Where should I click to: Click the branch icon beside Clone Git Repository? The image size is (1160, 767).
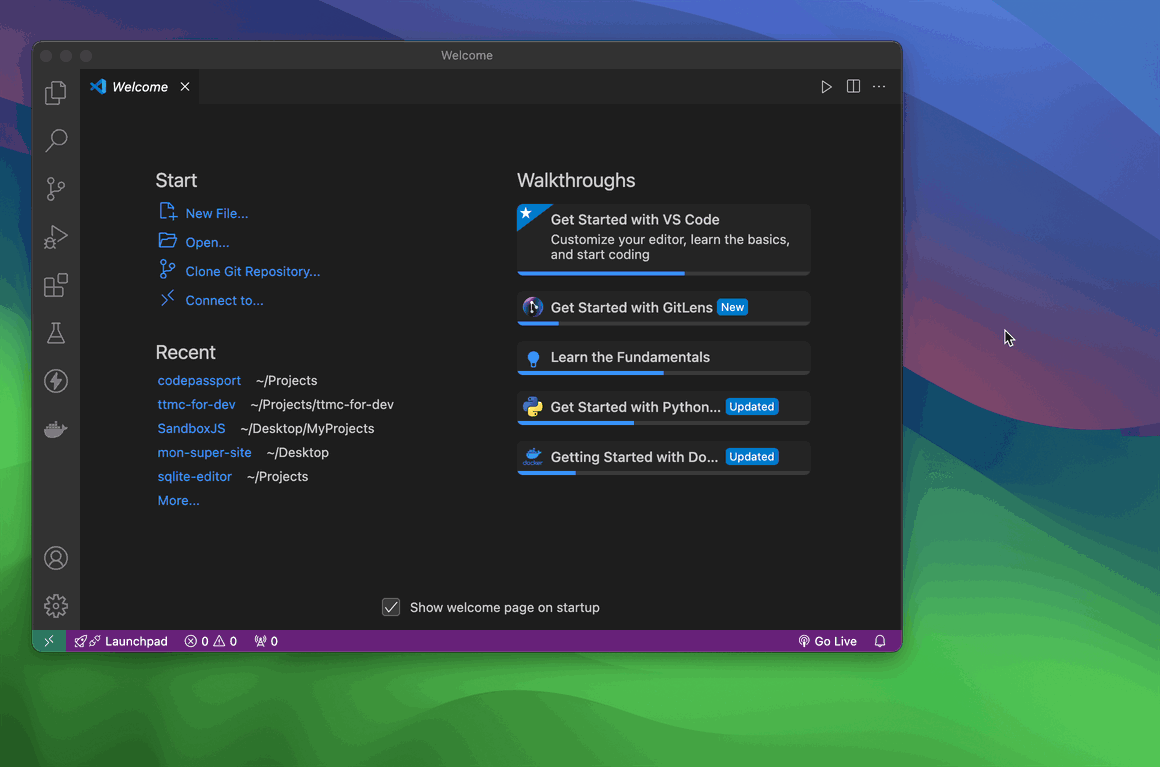pyautogui.click(x=168, y=269)
